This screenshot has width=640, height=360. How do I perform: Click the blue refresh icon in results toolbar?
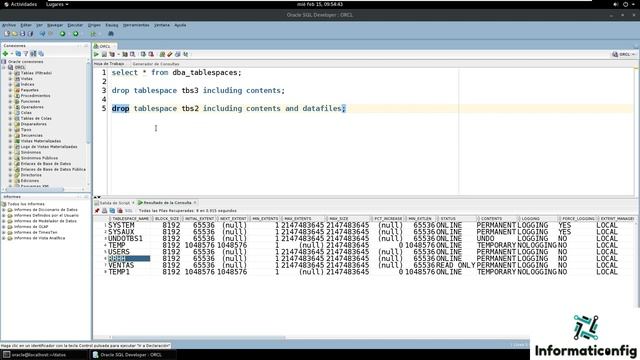coord(112,211)
